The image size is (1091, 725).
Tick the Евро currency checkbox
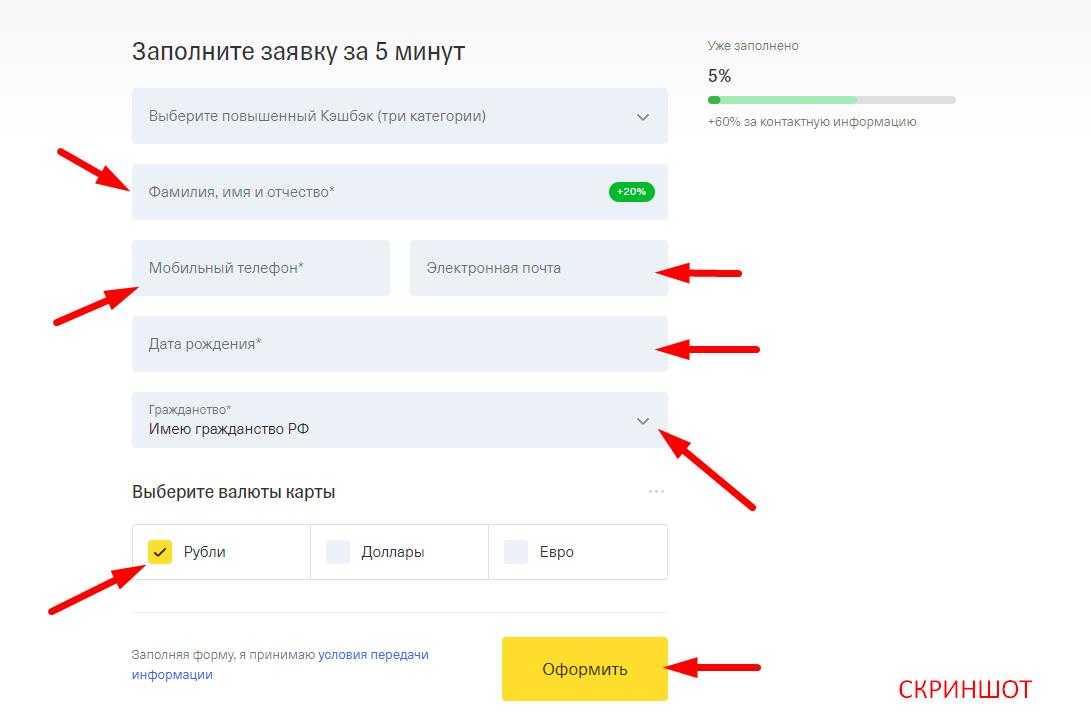[x=516, y=552]
